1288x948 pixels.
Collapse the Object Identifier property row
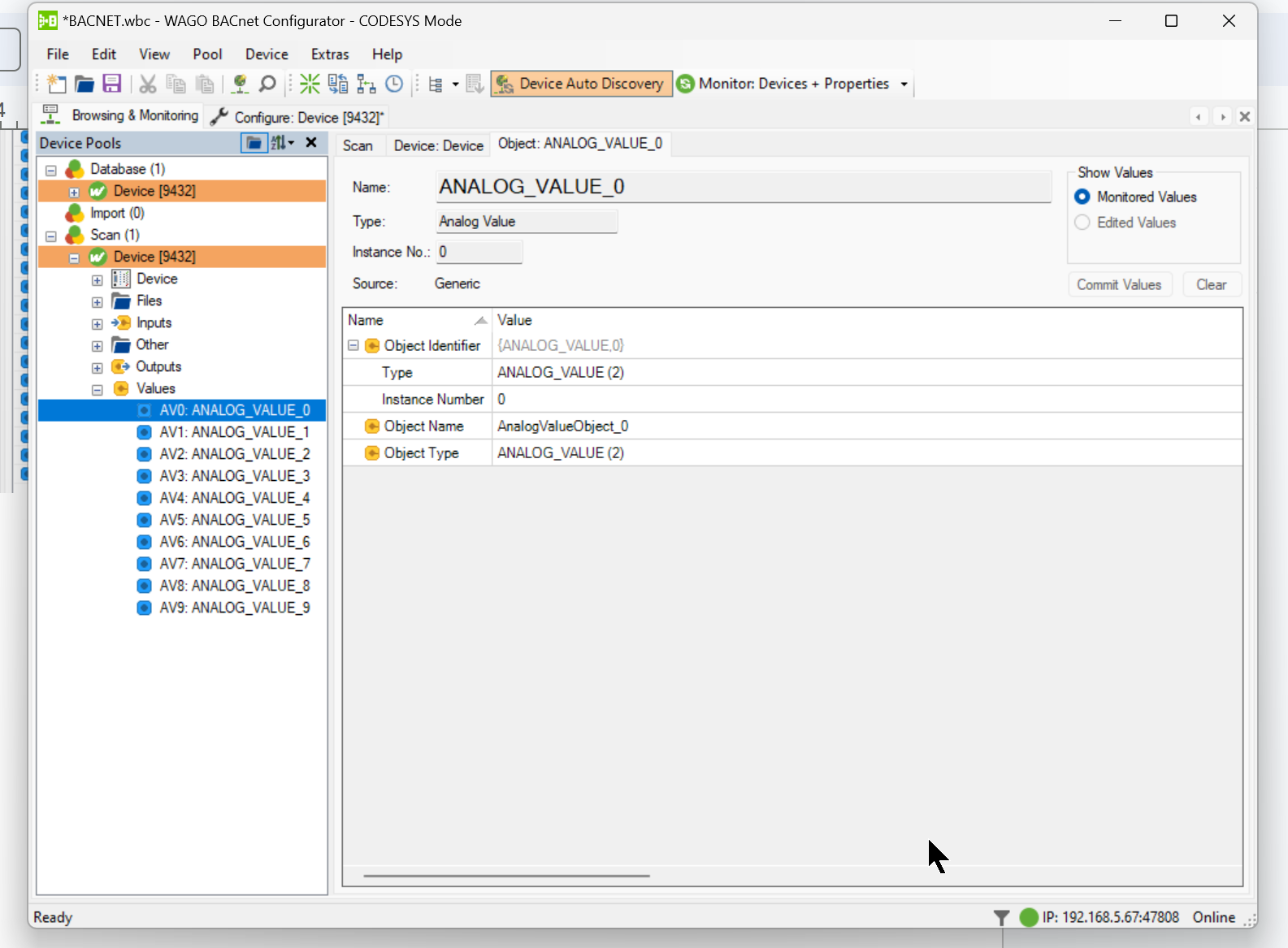tap(353, 345)
